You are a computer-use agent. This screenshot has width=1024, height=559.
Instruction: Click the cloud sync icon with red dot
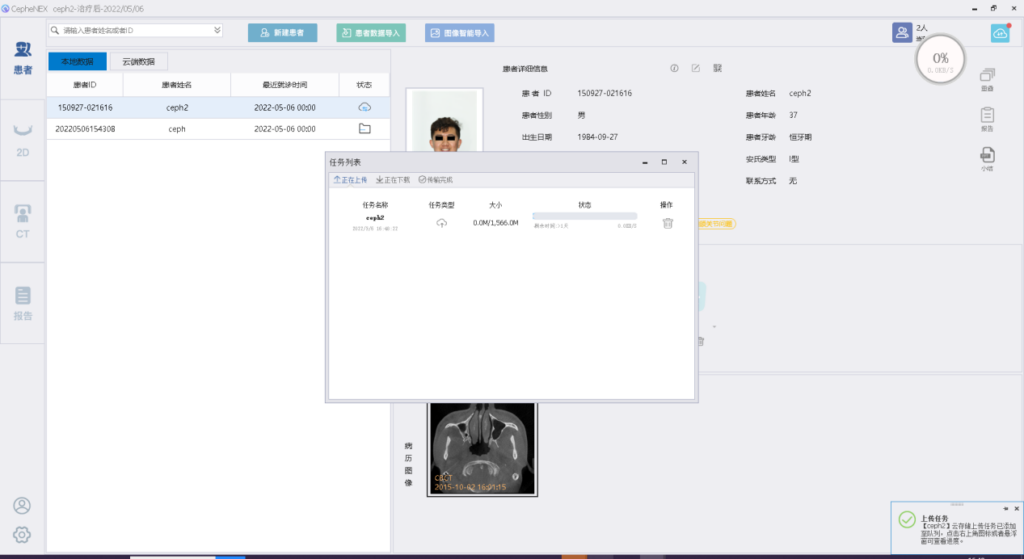[x=1000, y=33]
